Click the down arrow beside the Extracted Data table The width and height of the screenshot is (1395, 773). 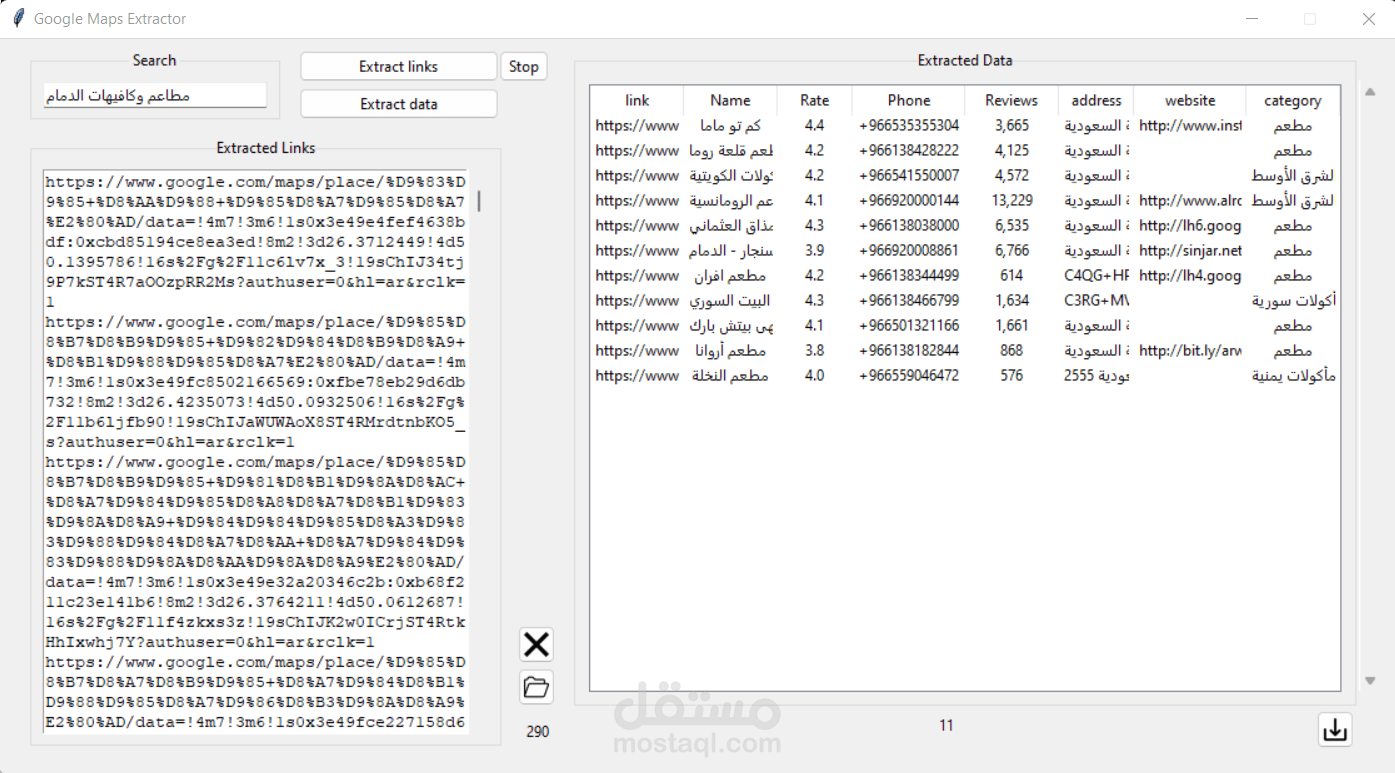point(1369,681)
